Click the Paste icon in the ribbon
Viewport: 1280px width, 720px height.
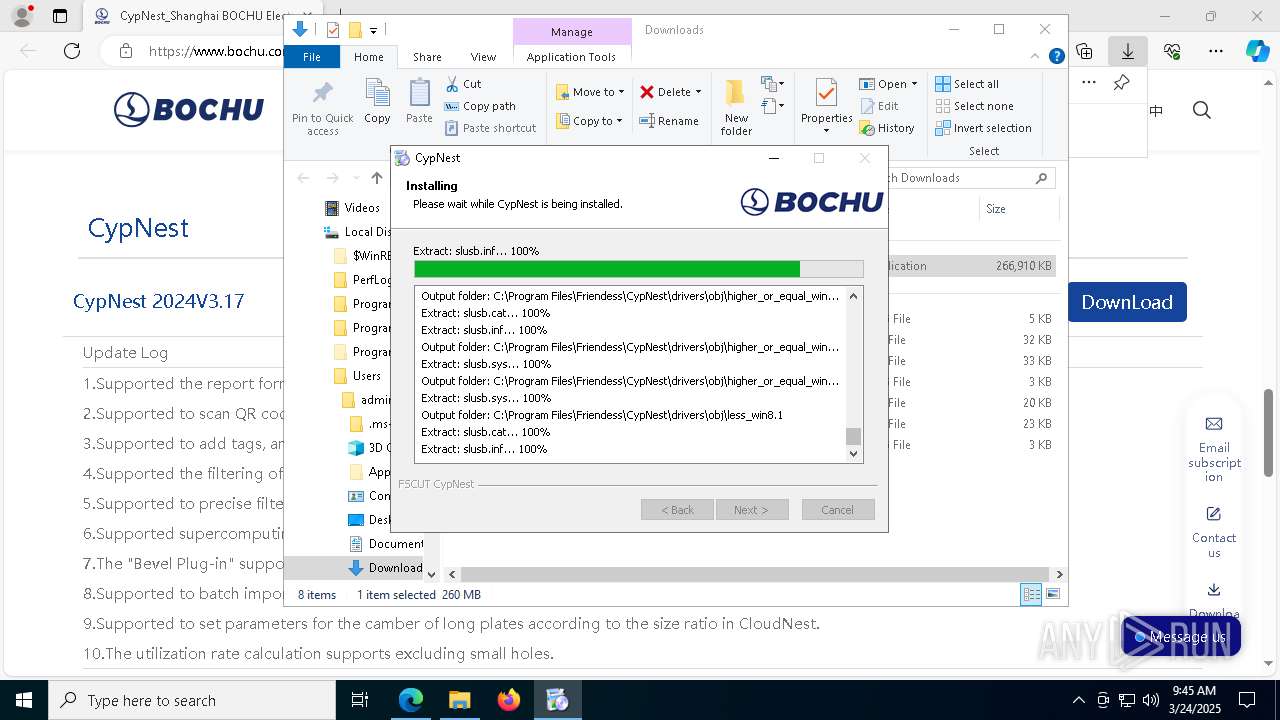click(419, 102)
